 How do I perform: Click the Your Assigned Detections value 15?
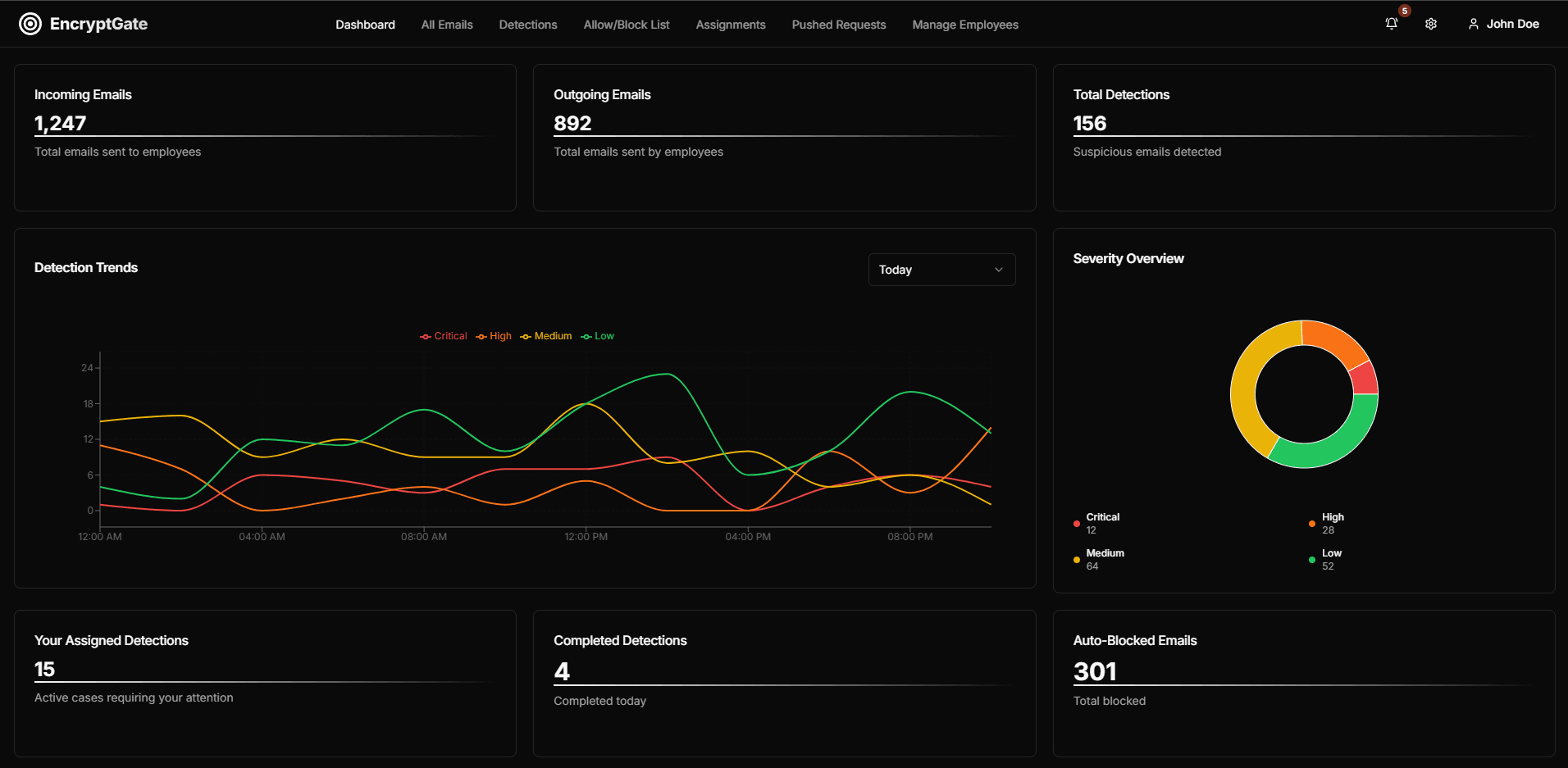coord(44,669)
